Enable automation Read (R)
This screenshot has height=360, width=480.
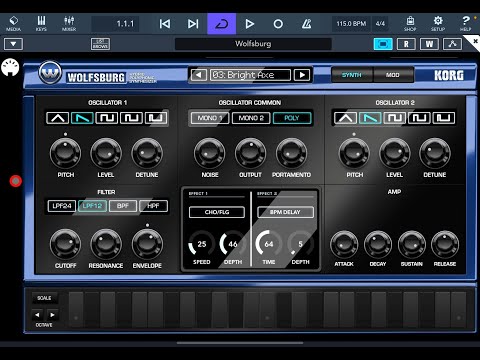click(406, 44)
